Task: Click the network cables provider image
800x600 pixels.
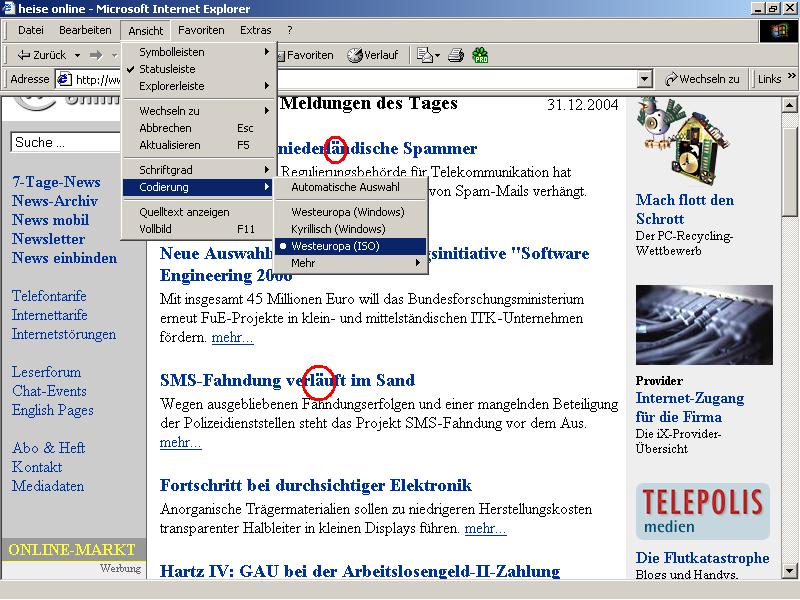Action: pos(704,325)
